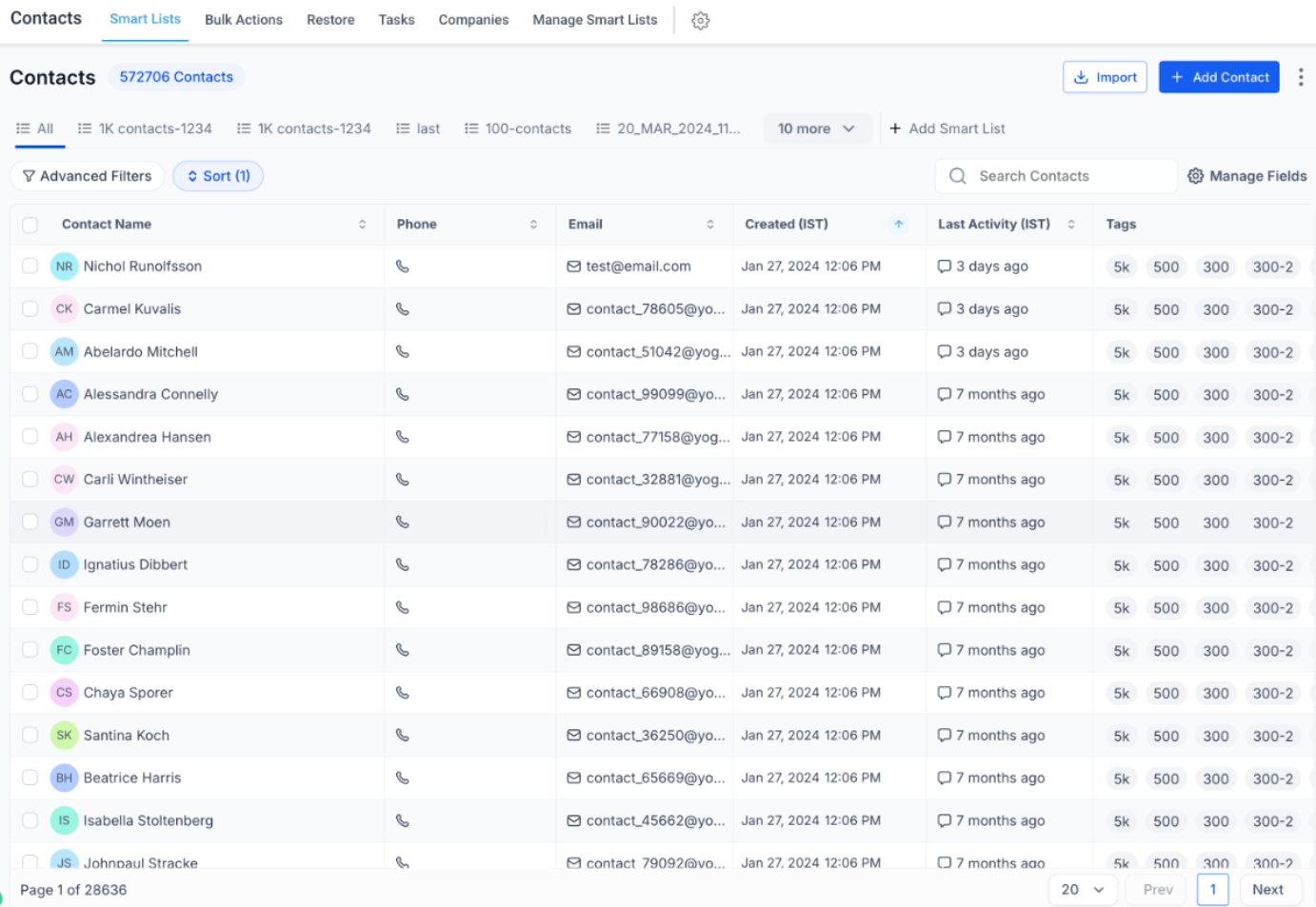Screen dimensions: 1316x907
Task: Click phone icon for Garrett Moen
Action: click(403, 523)
